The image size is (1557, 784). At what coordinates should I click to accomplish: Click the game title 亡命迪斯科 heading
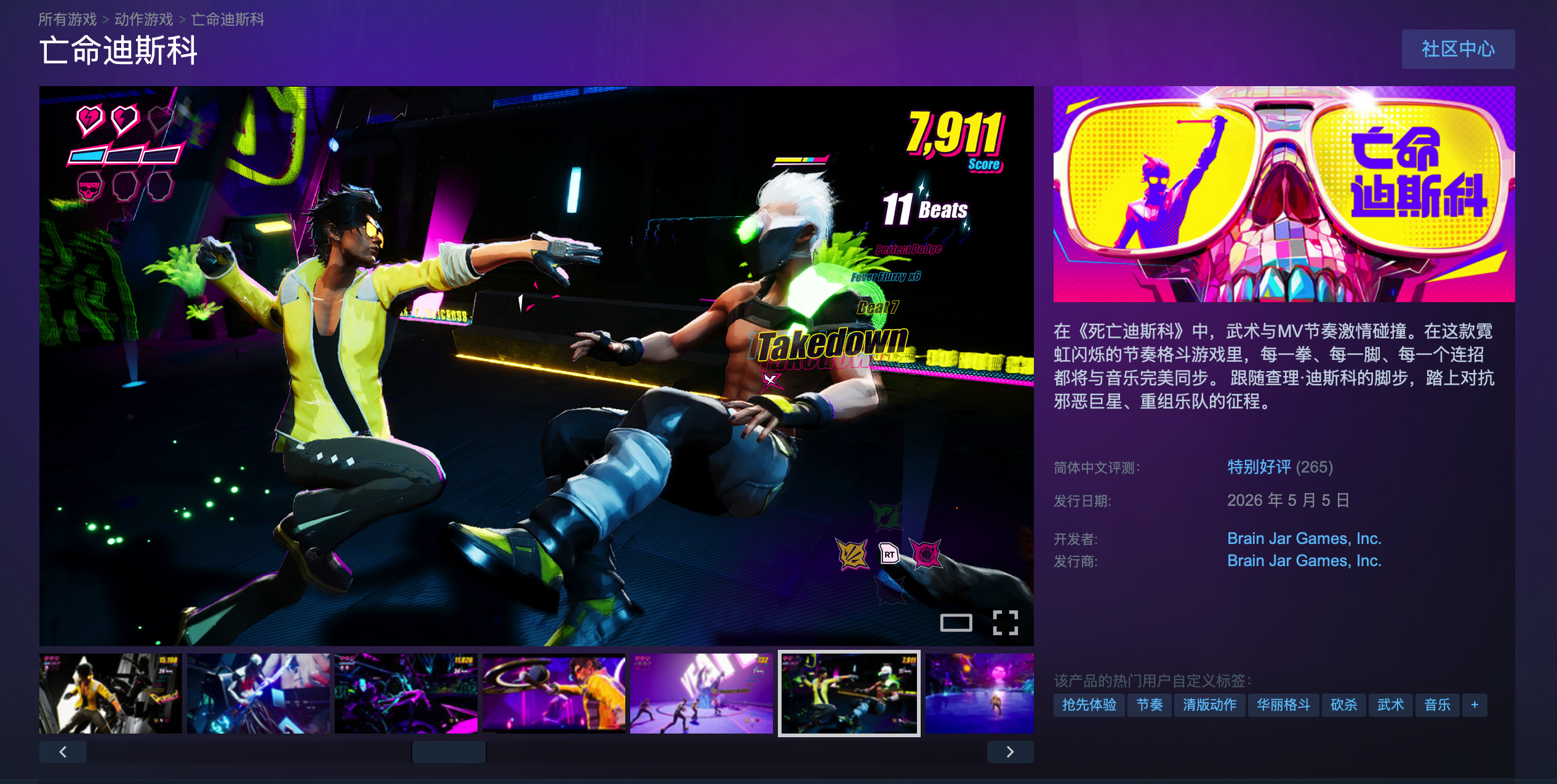pyautogui.click(x=118, y=50)
